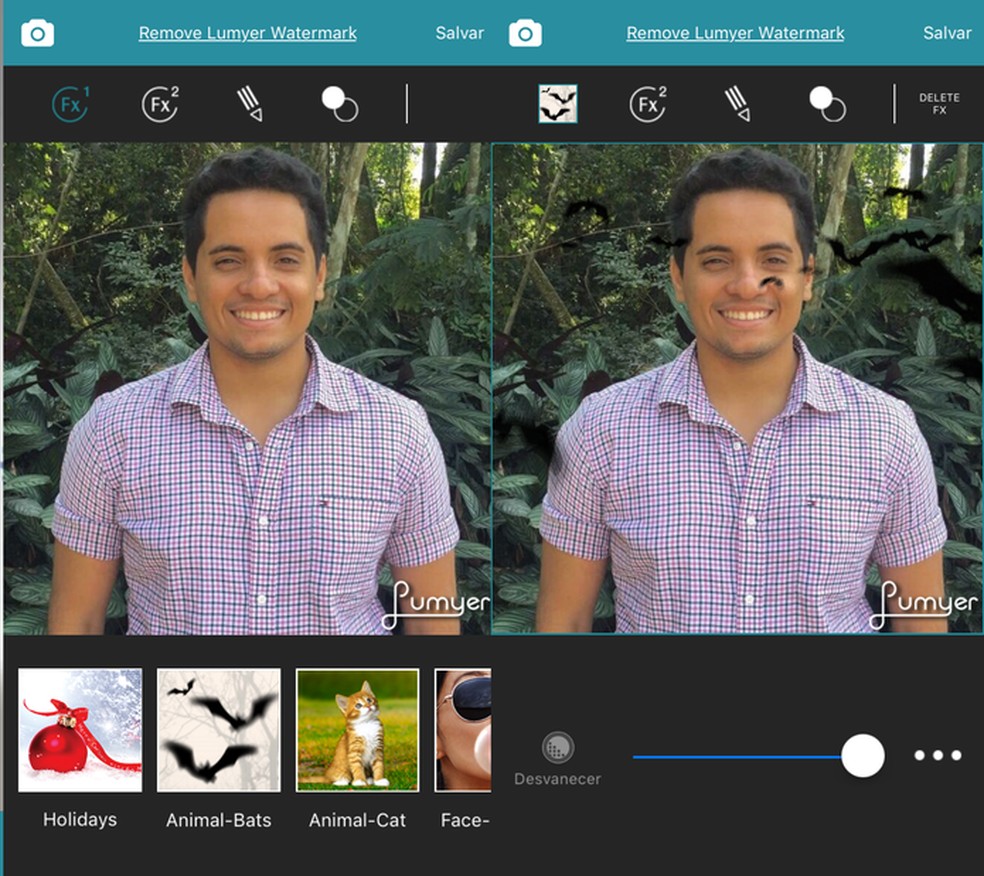
Task: Select the Fx2 effect slot on right screen
Action: 648,104
